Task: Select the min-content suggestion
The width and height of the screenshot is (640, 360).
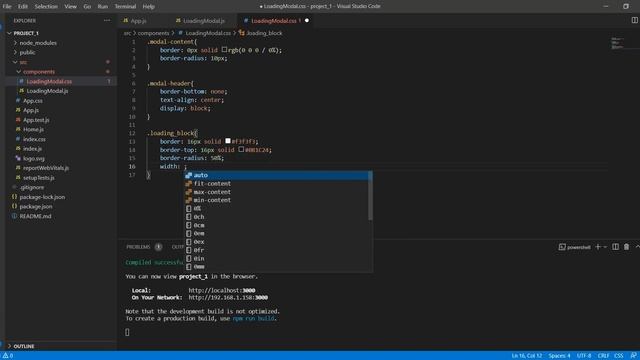Action: [x=278, y=200]
